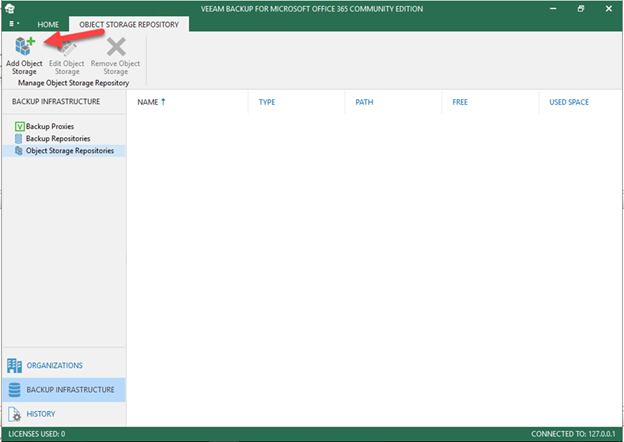Click the Object Storage Repositories cubes icon
The image size is (624, 442).
tap(19, 150)
